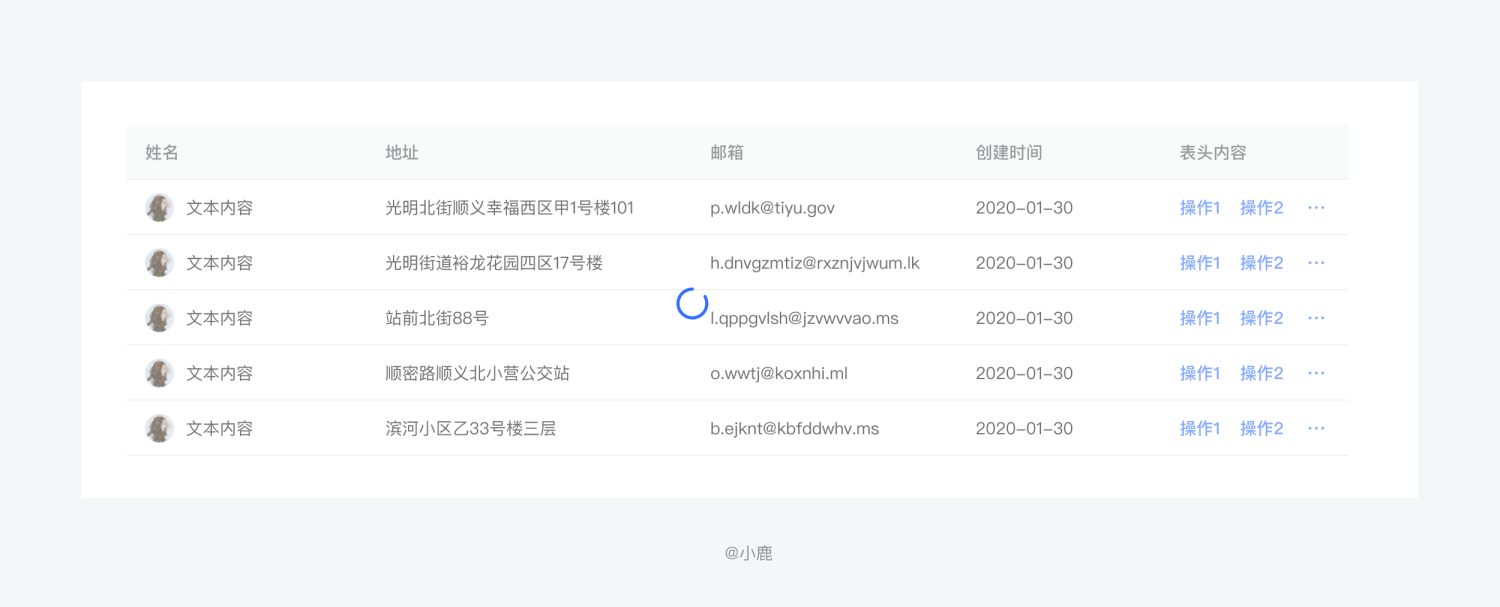Image resolution: width=1500 pixels, height=607 pixels.
Task: Select address 光明北街顺义幸福西区甲1号楼101
Action: coord(510,208)
